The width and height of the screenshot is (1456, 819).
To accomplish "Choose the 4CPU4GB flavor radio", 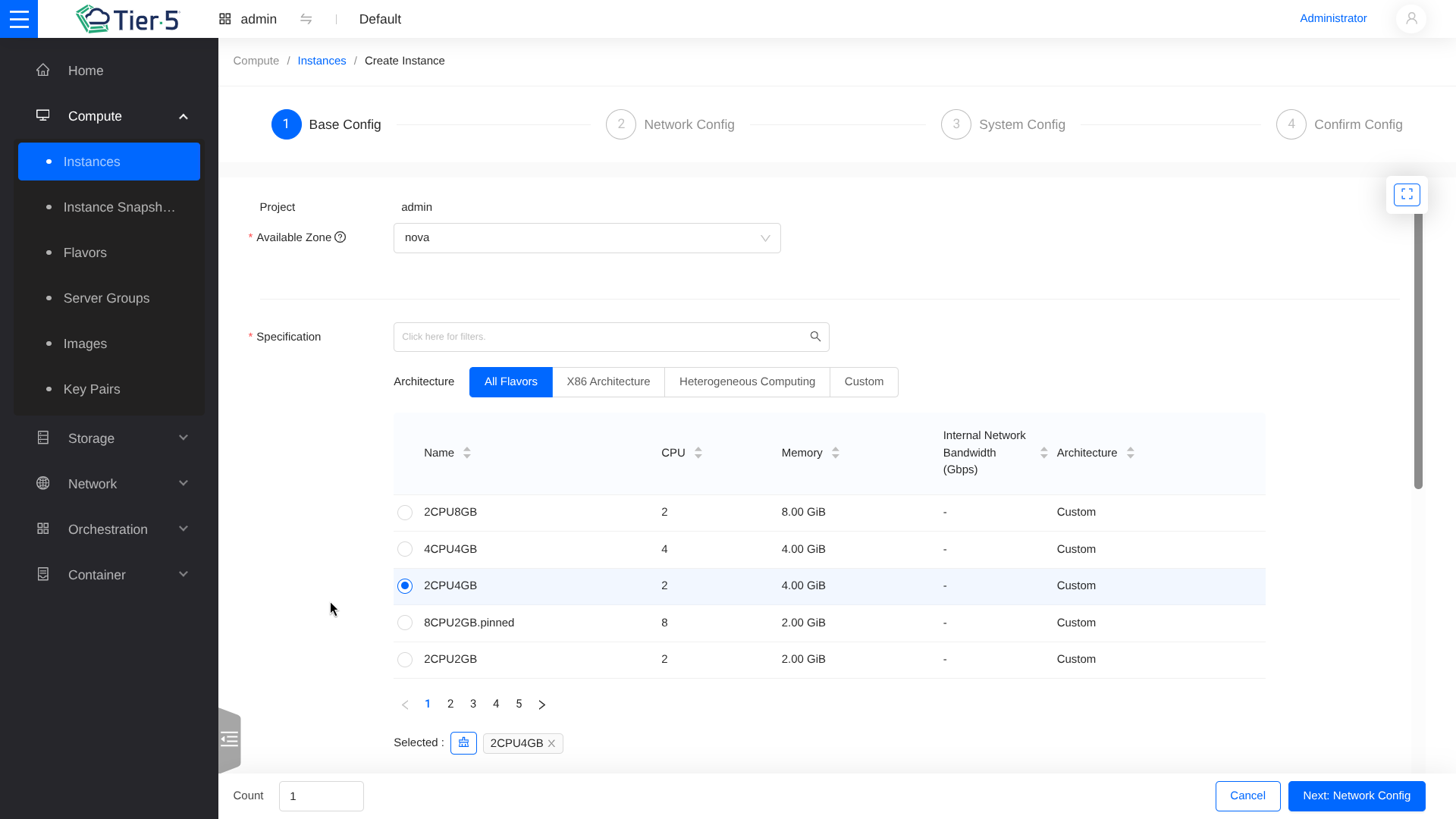I will tap(405, 549).
